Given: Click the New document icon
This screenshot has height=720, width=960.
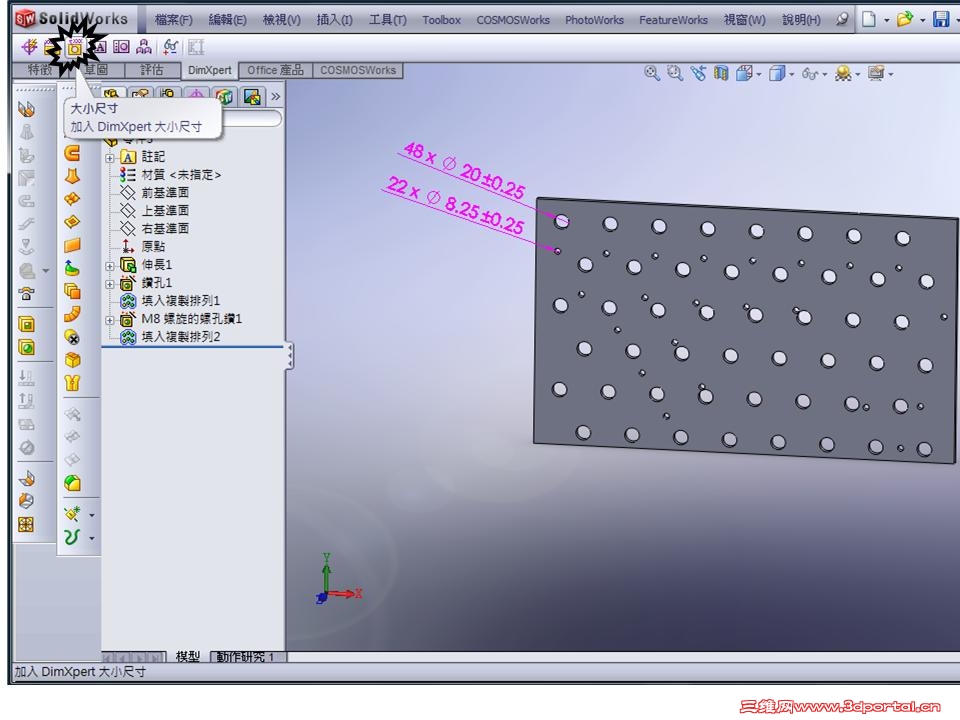Looking at the screenshot, I should click(868, 20).
